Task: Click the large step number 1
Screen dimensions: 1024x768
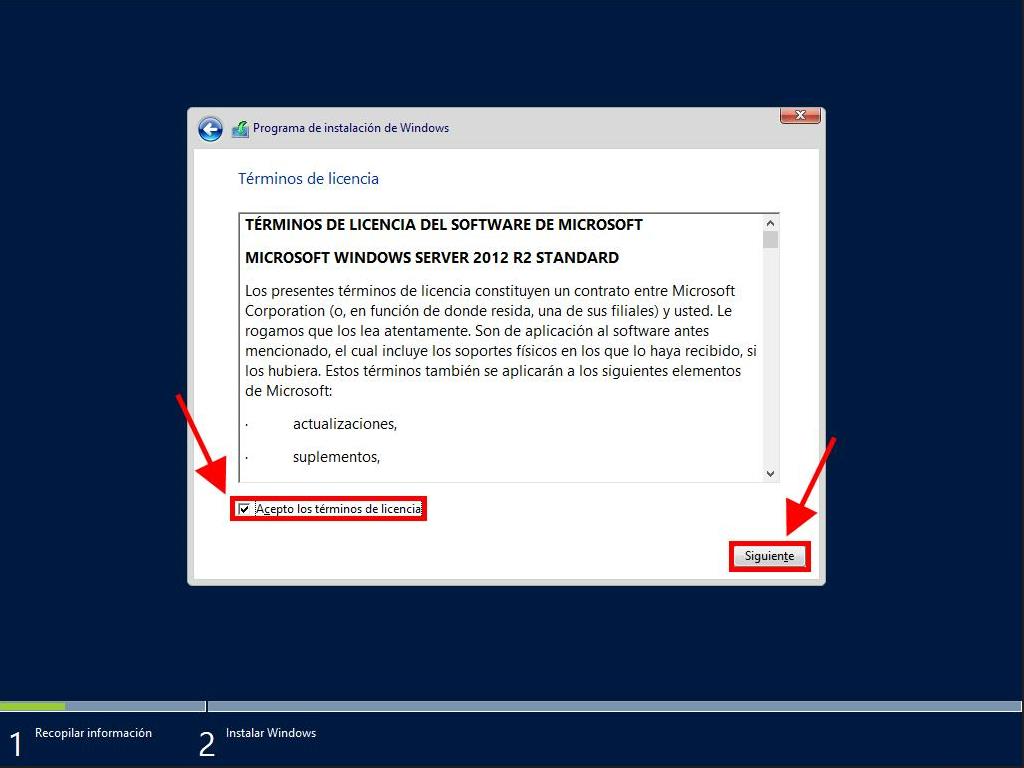Action: (x=15, y=744)
